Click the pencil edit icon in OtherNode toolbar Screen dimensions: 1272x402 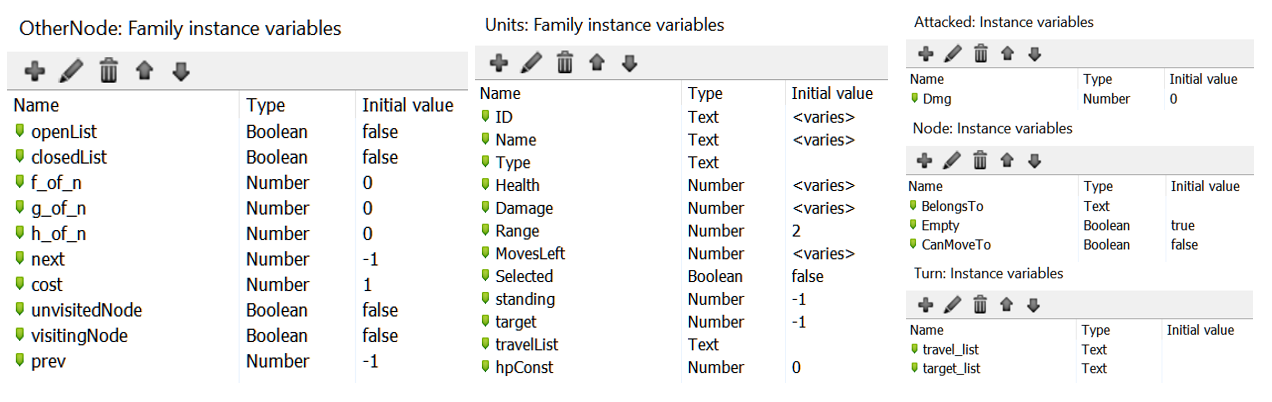(70, 71)
